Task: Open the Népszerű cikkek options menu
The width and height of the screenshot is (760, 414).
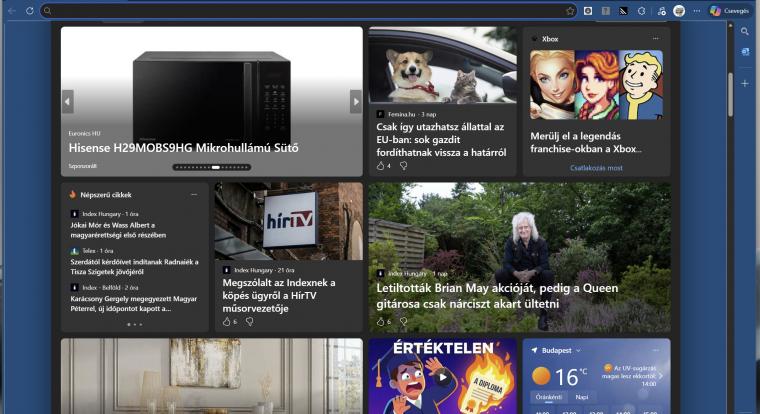Action: pyautogui.click(x=194, y=195)
